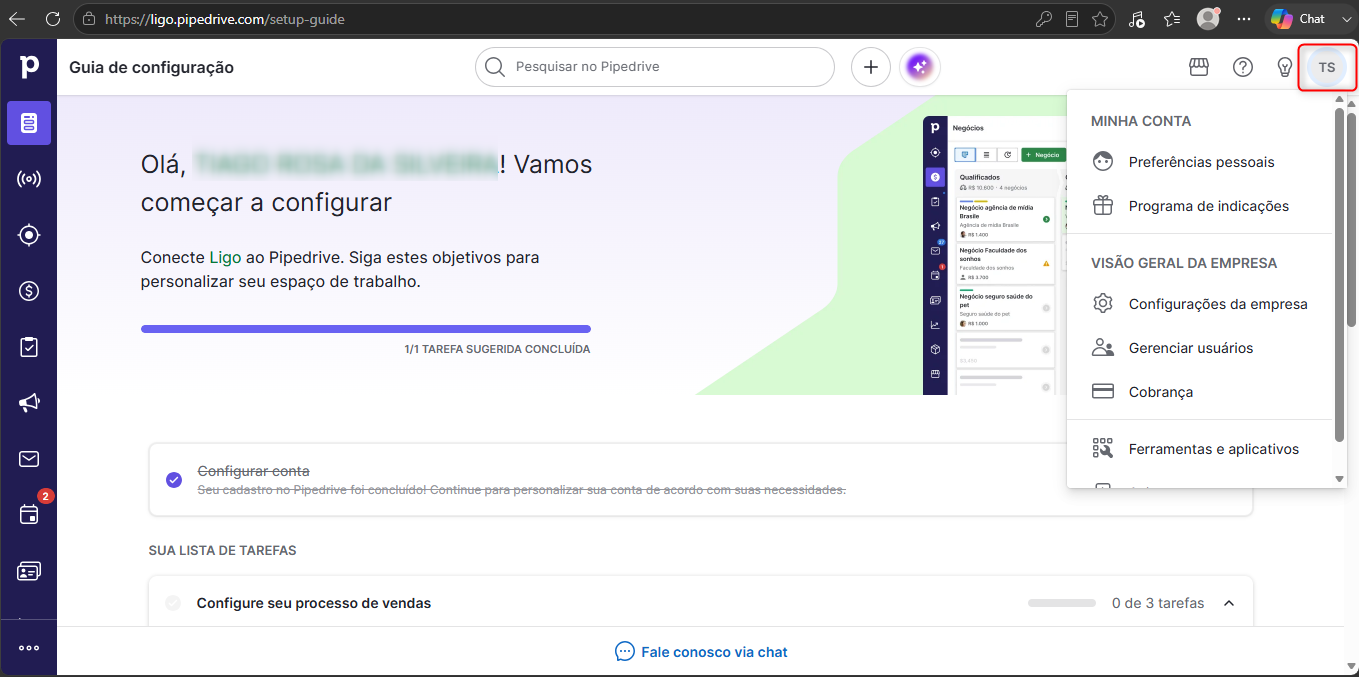The image size is (1359, 677).
Task: Click the users icon beside Gerenciar usuários
Action: 1103,348
